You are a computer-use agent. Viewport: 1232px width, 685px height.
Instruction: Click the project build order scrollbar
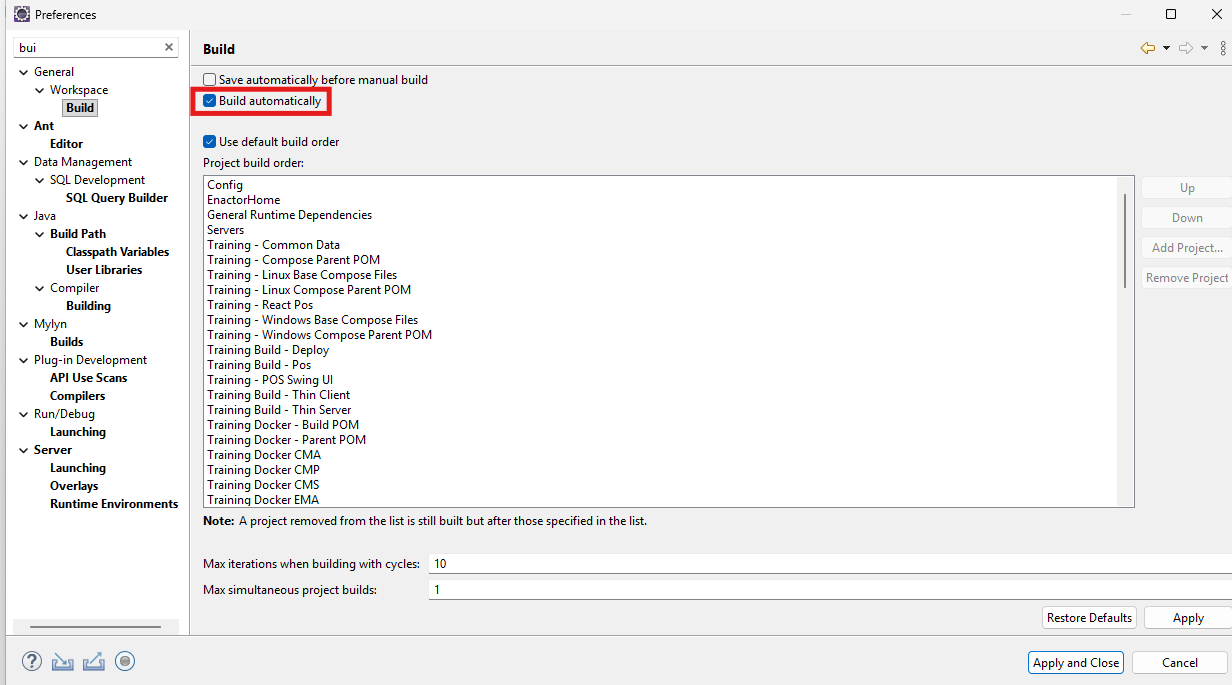tap(1126, 240)
